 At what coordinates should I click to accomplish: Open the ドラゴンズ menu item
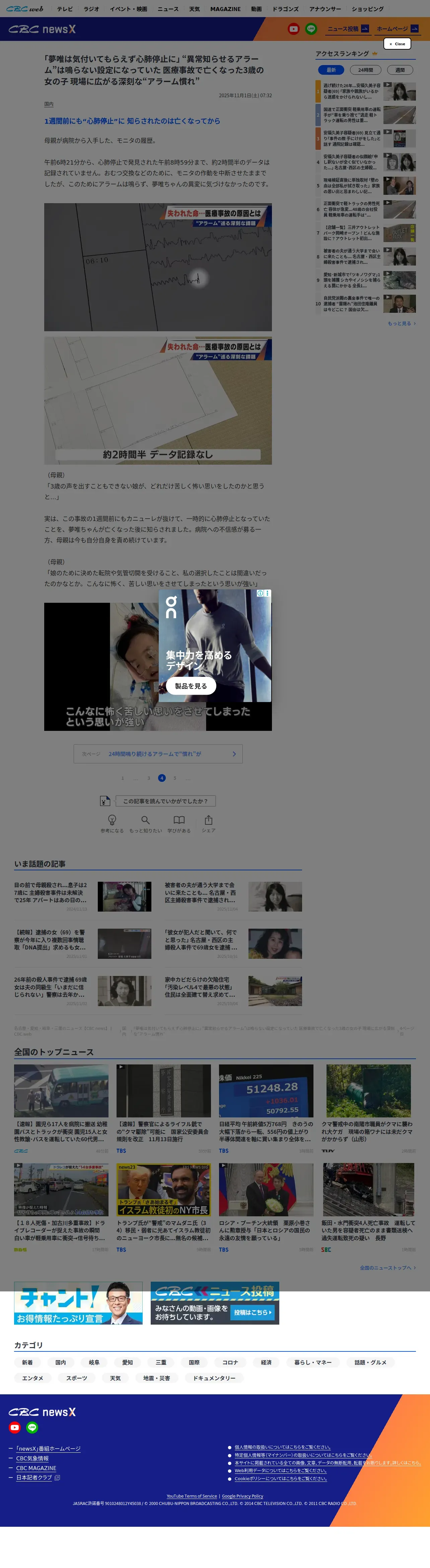285,9
